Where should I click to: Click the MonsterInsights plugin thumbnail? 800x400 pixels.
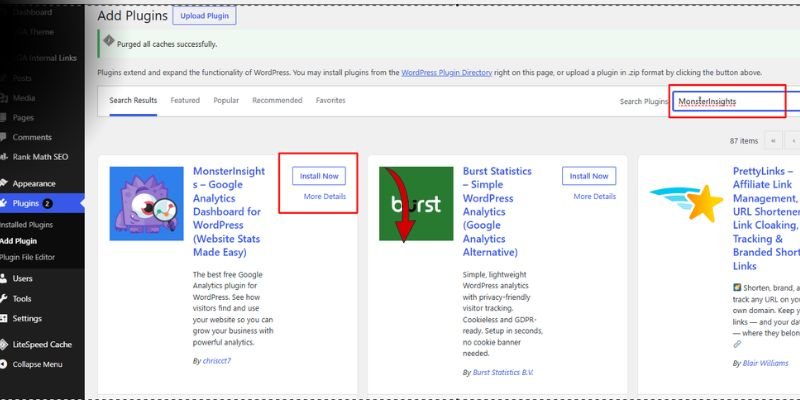tap(146, 204)
